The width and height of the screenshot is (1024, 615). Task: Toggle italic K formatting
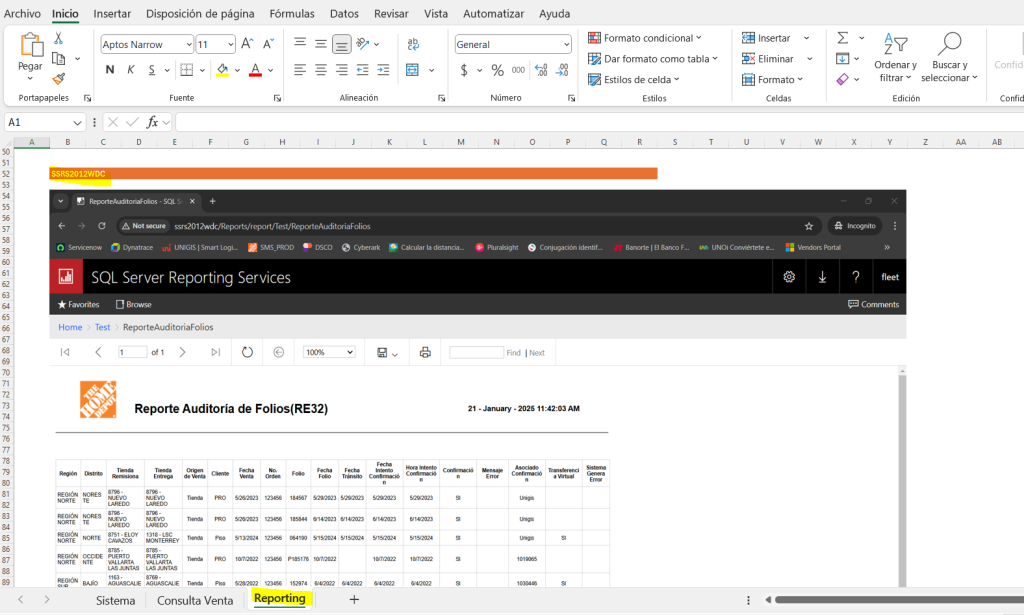click(x=131, y=70)
